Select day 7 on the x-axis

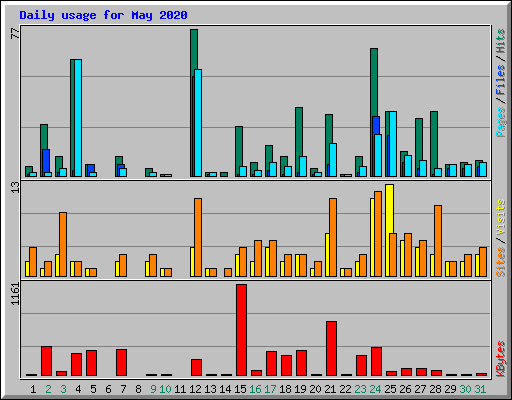pyautogui.click(x=123, y=389)
